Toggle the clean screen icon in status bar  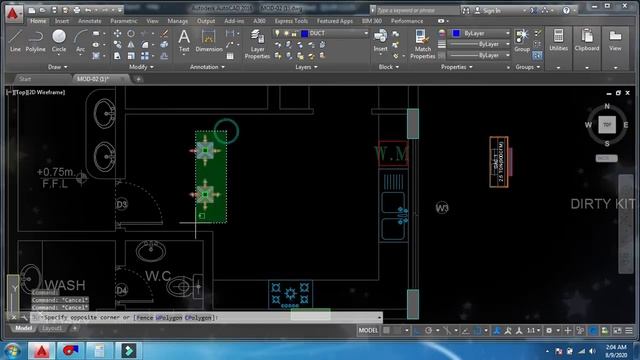pyautogui.click(x=618, y=330)
